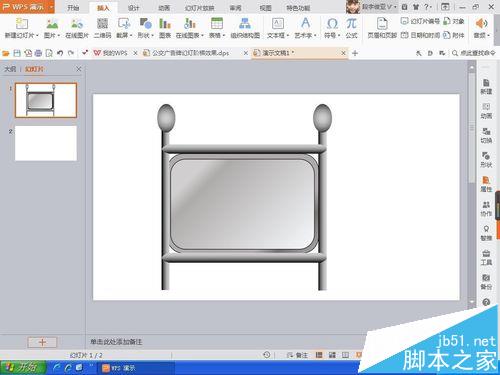Open the Transition (切换) side panel icon

pyautogui.click(x=486, y=135)
